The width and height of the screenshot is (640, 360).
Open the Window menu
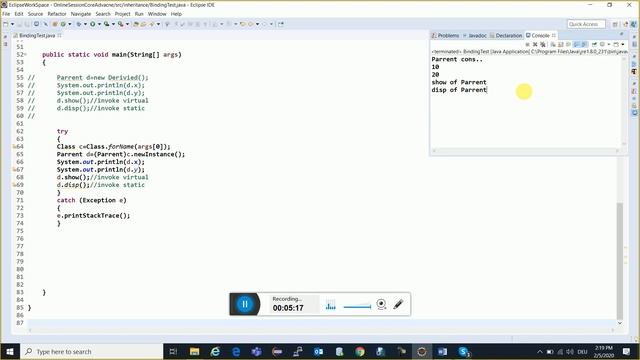pyautogui.click(x=157, y=14)
